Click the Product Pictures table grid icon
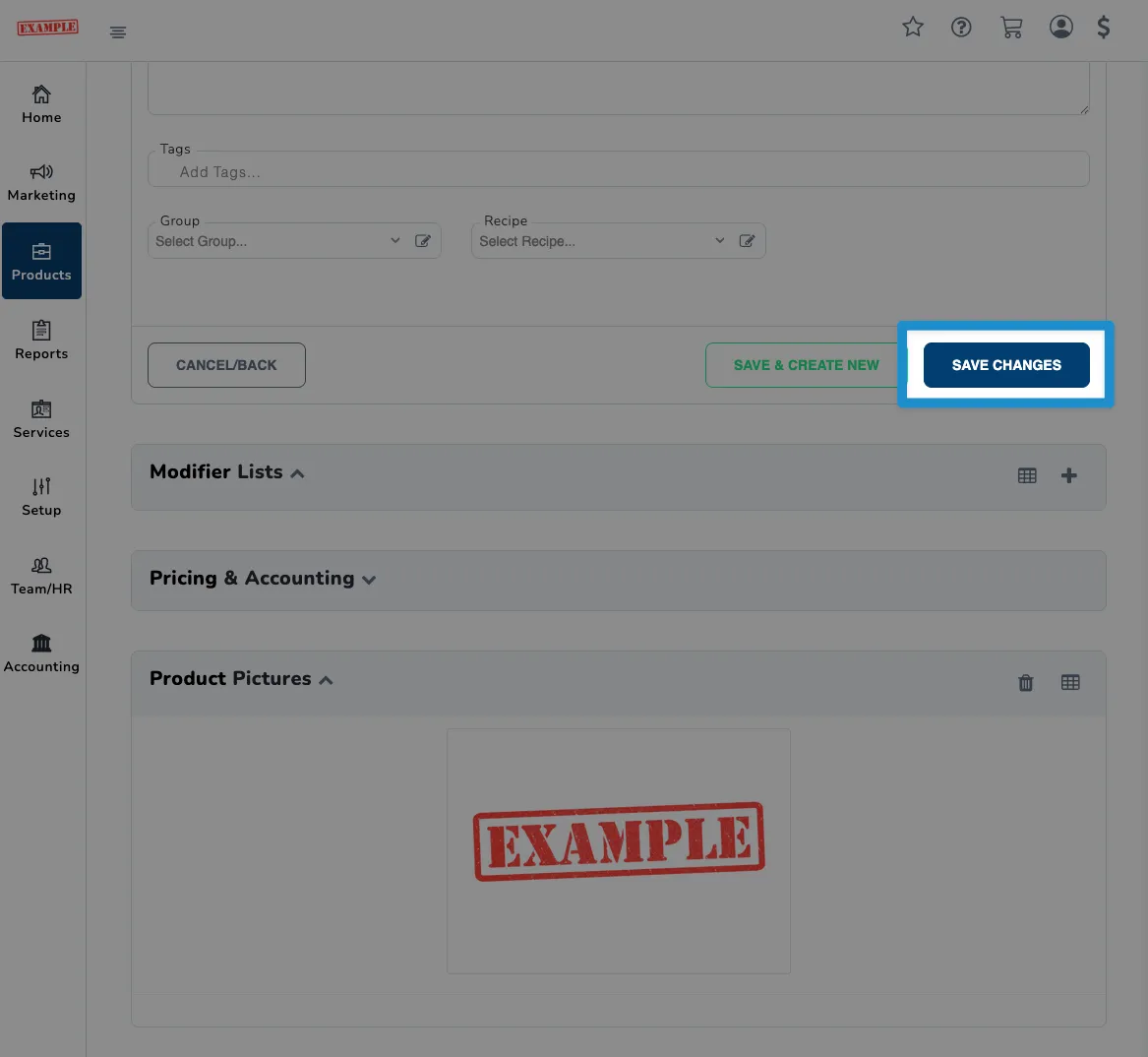This screenshot has height=1057, width=1148. click(1070, 683)
